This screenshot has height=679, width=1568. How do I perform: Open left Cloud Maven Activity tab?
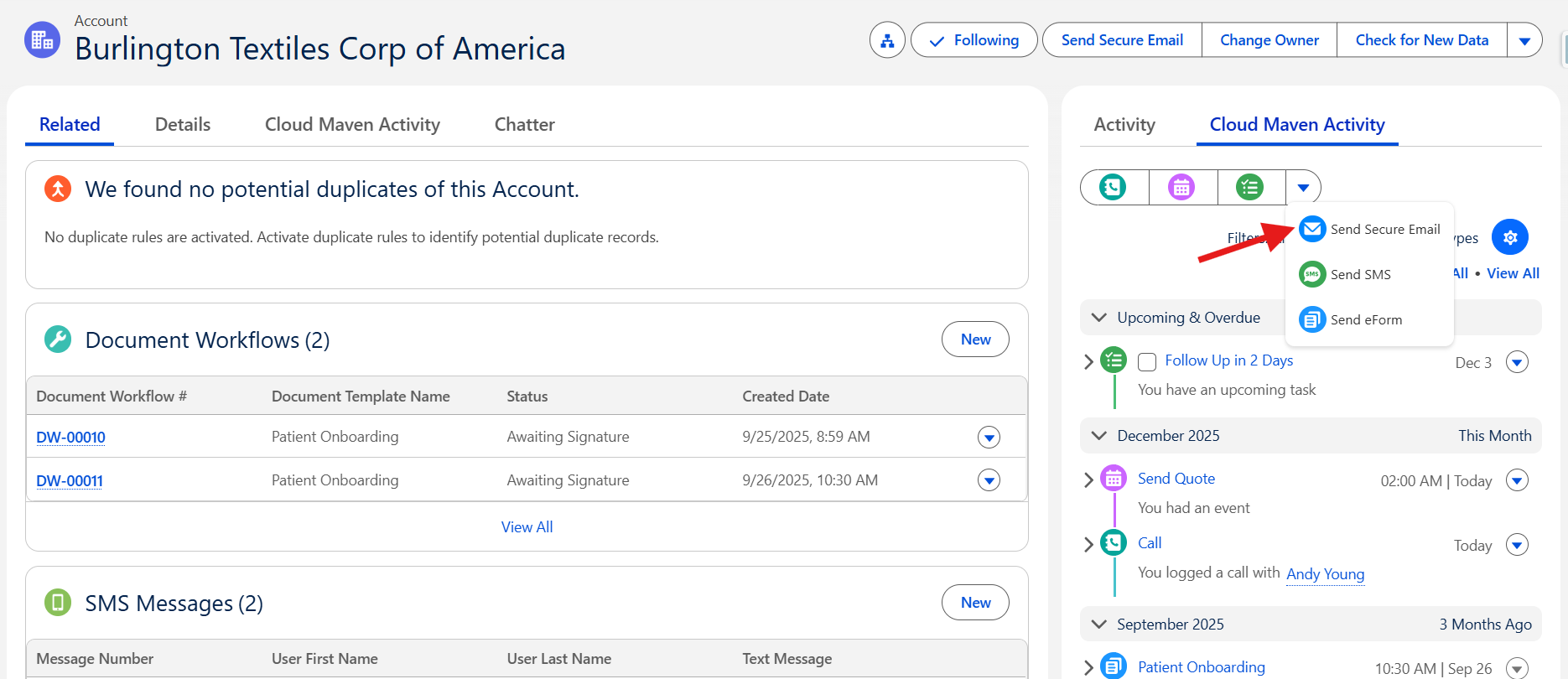(352, 125)
